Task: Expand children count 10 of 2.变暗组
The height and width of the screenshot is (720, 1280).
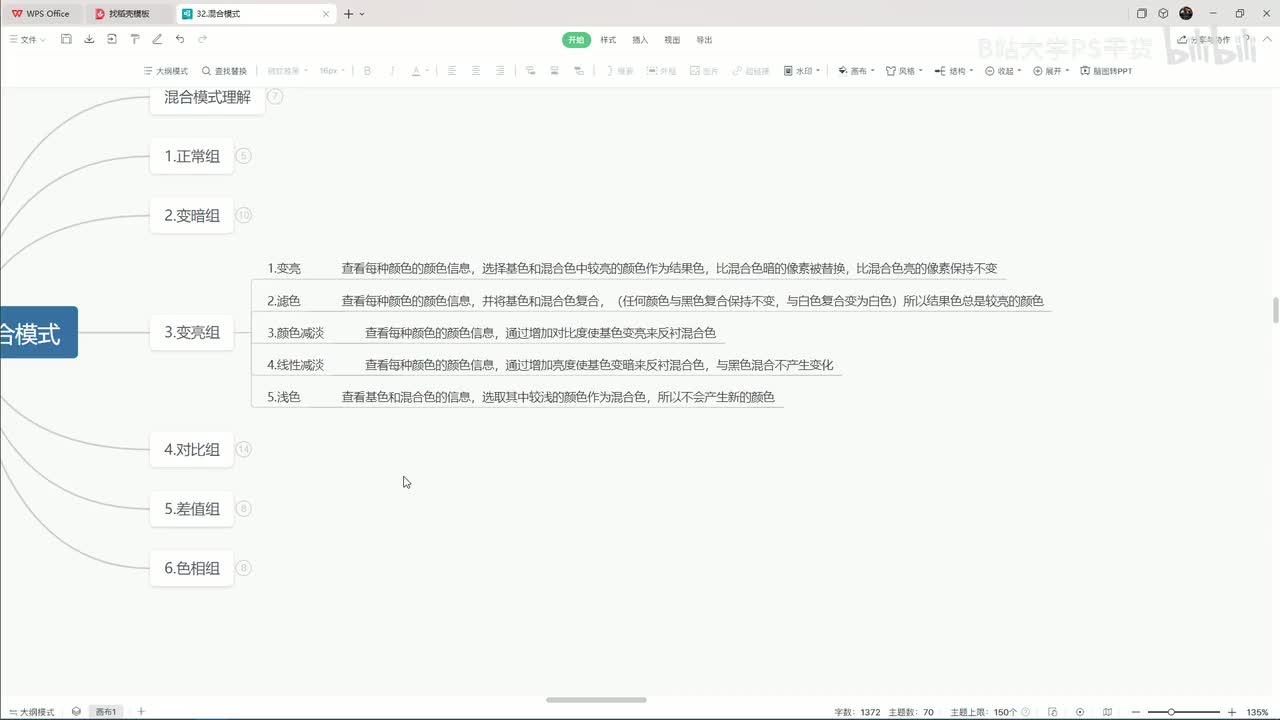Action: (243, 215)
